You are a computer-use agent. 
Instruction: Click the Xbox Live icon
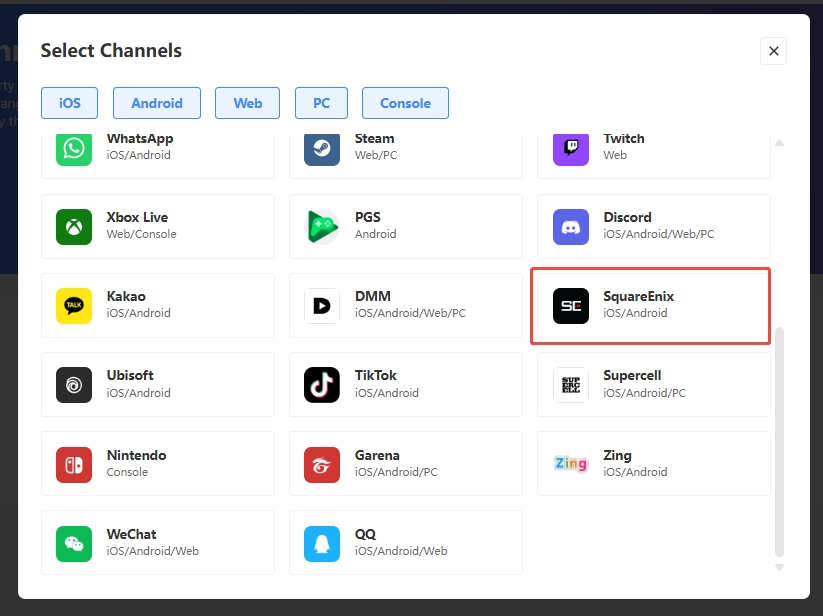(x=74, y=226)
